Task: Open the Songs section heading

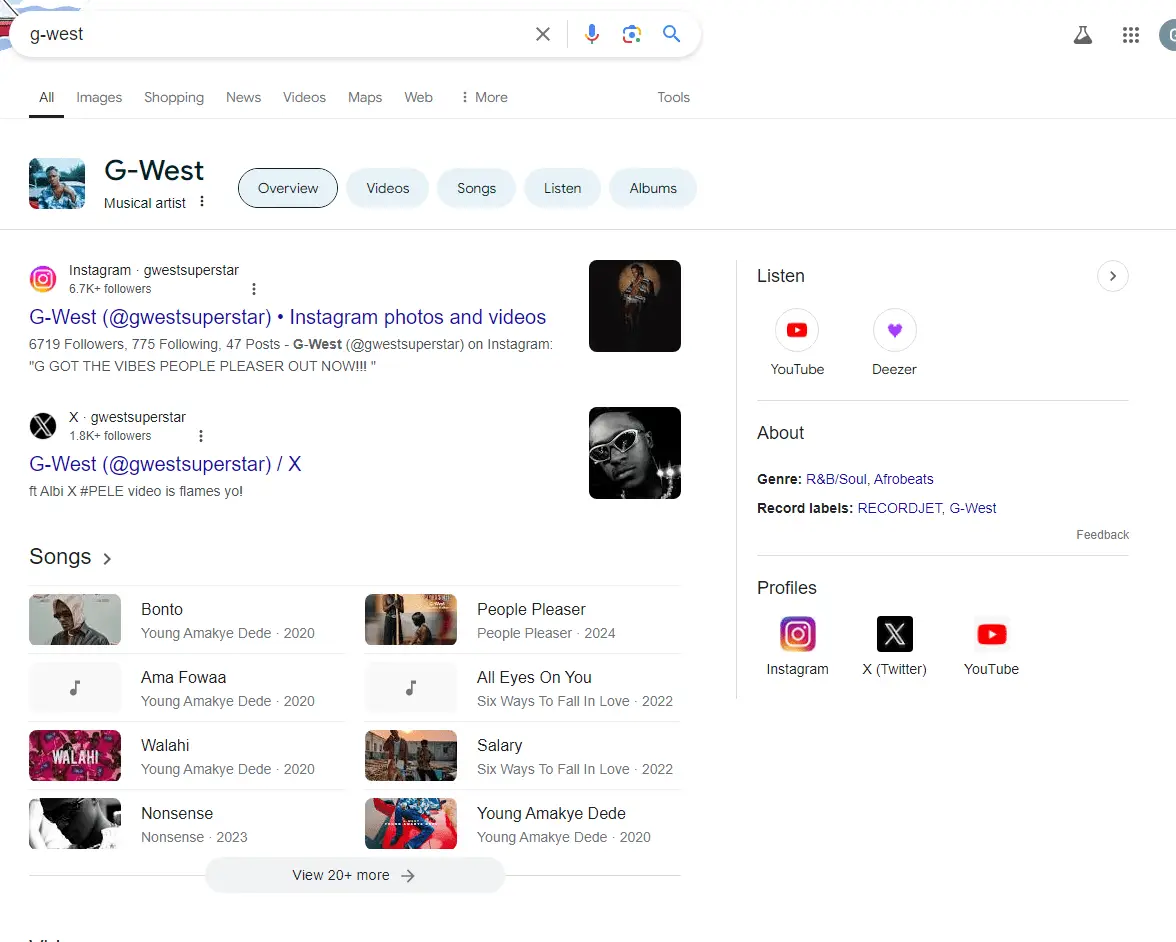Action: pos(60,556)
